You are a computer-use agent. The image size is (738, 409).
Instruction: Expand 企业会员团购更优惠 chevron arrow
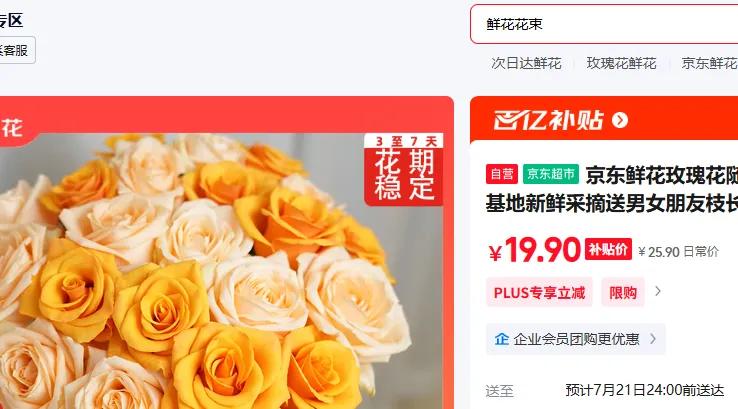pyautogui.click(x=653, y=338)
